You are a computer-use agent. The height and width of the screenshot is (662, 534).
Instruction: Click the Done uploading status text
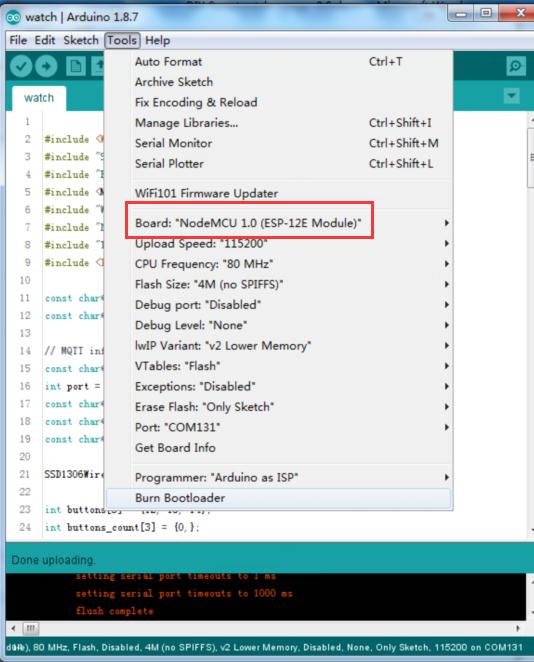click(x=54, y=560)
